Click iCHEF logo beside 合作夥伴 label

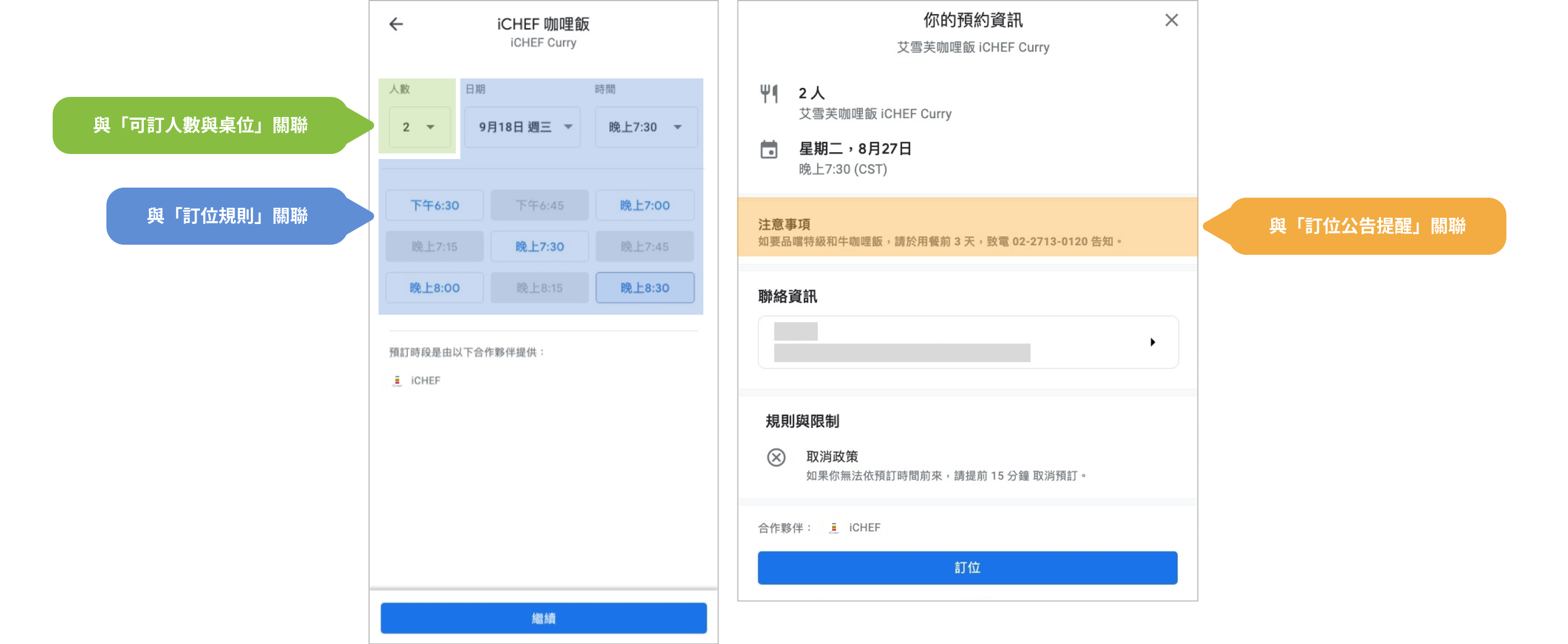834,528
